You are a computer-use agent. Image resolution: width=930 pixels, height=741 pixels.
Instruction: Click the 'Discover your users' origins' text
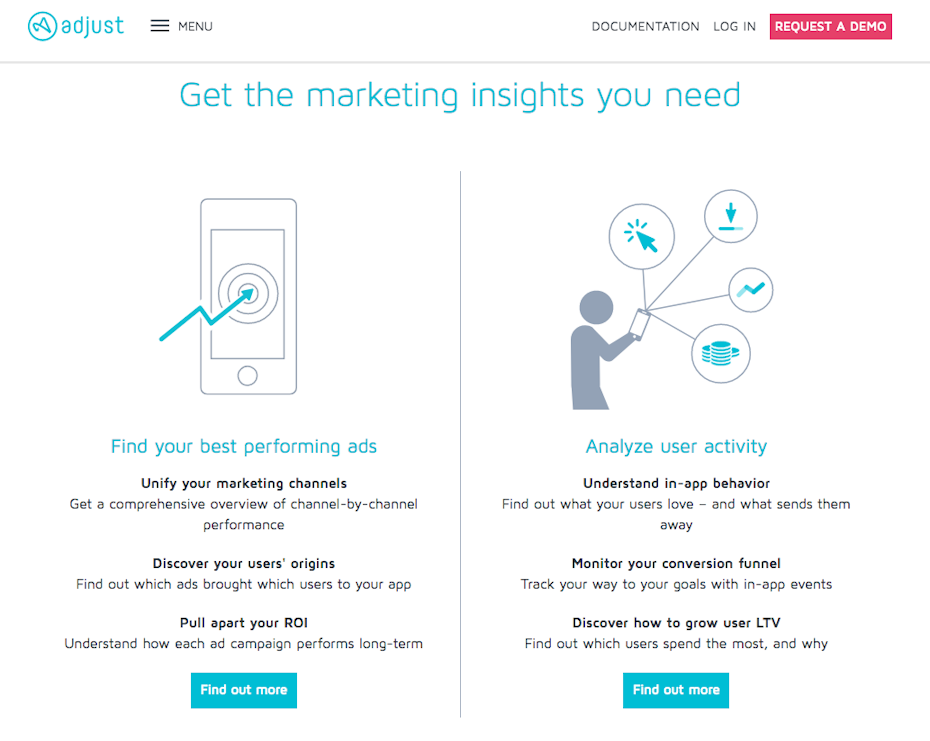click(244, 564)
